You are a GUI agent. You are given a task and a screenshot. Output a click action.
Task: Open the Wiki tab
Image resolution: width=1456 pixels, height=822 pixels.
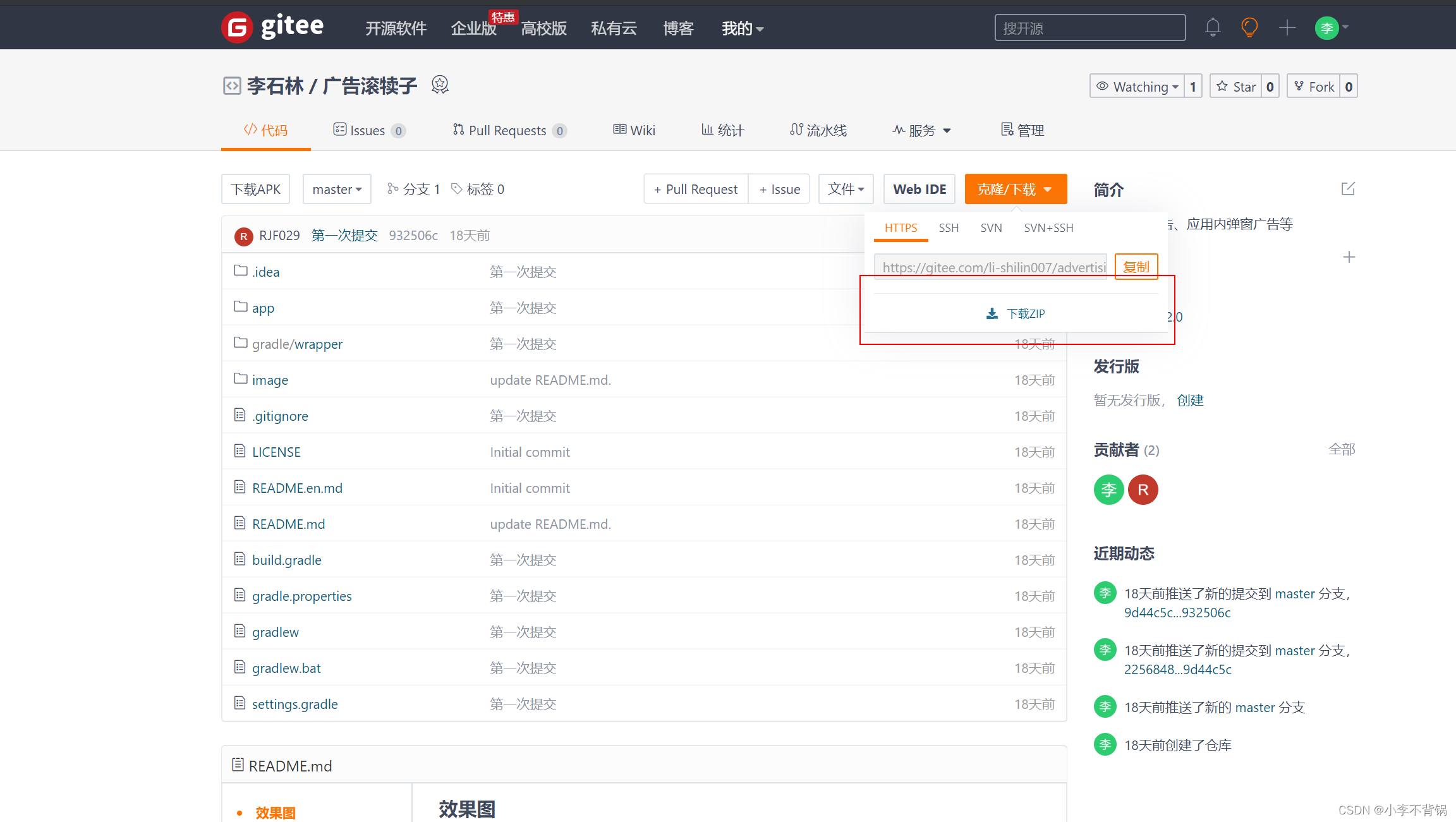pos(634,131)
